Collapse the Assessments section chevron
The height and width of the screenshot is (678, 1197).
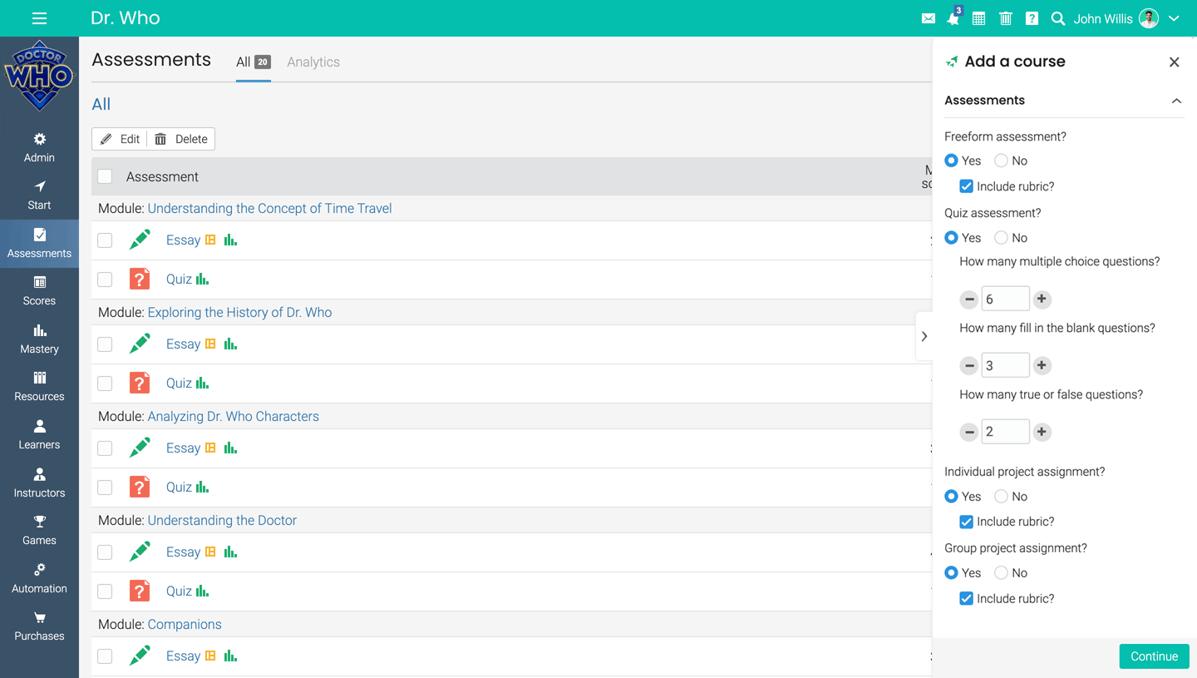(x=1176, y=101)
